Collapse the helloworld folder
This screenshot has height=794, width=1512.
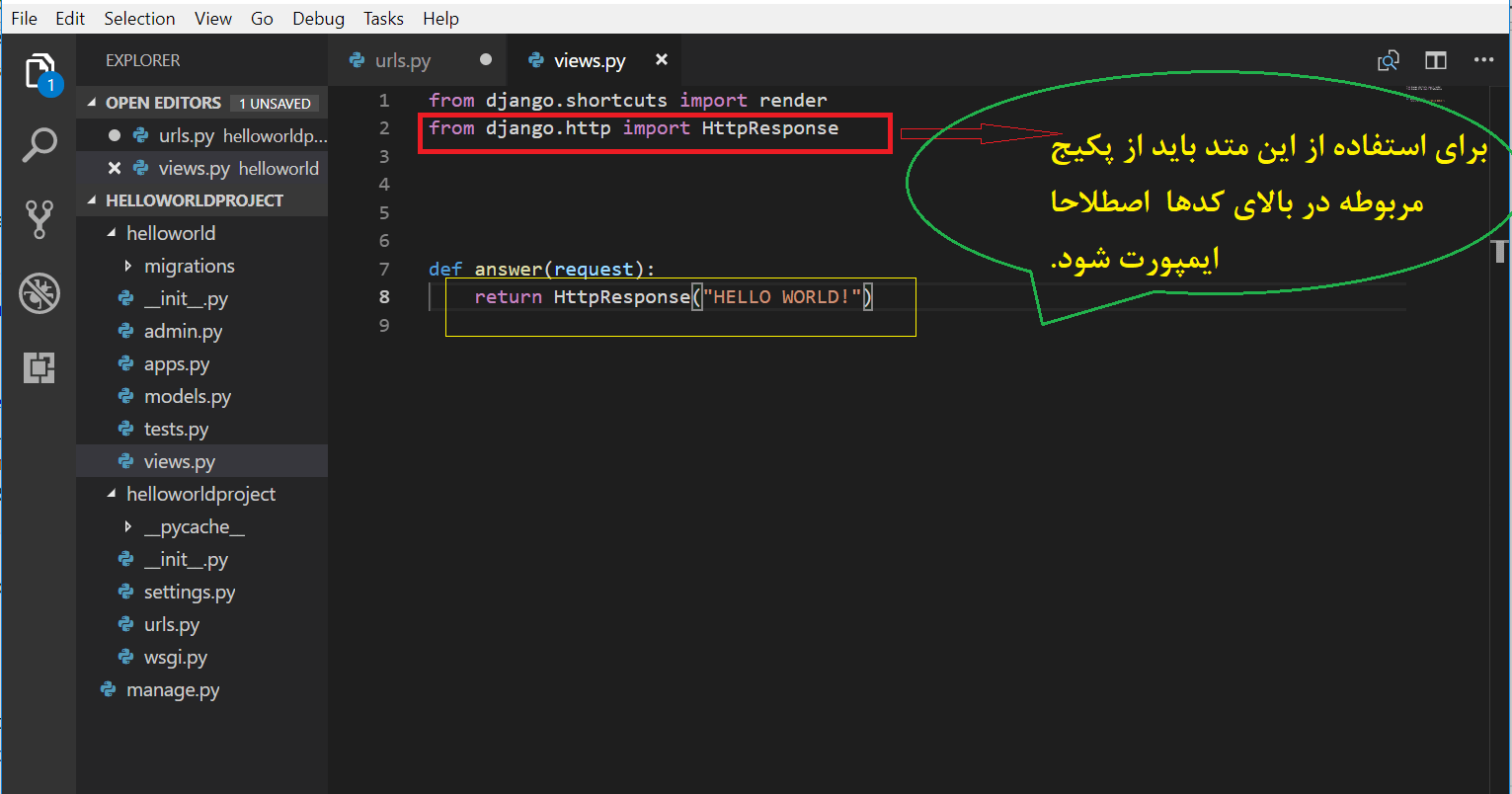pyautogui.click(x=201, y=233)
